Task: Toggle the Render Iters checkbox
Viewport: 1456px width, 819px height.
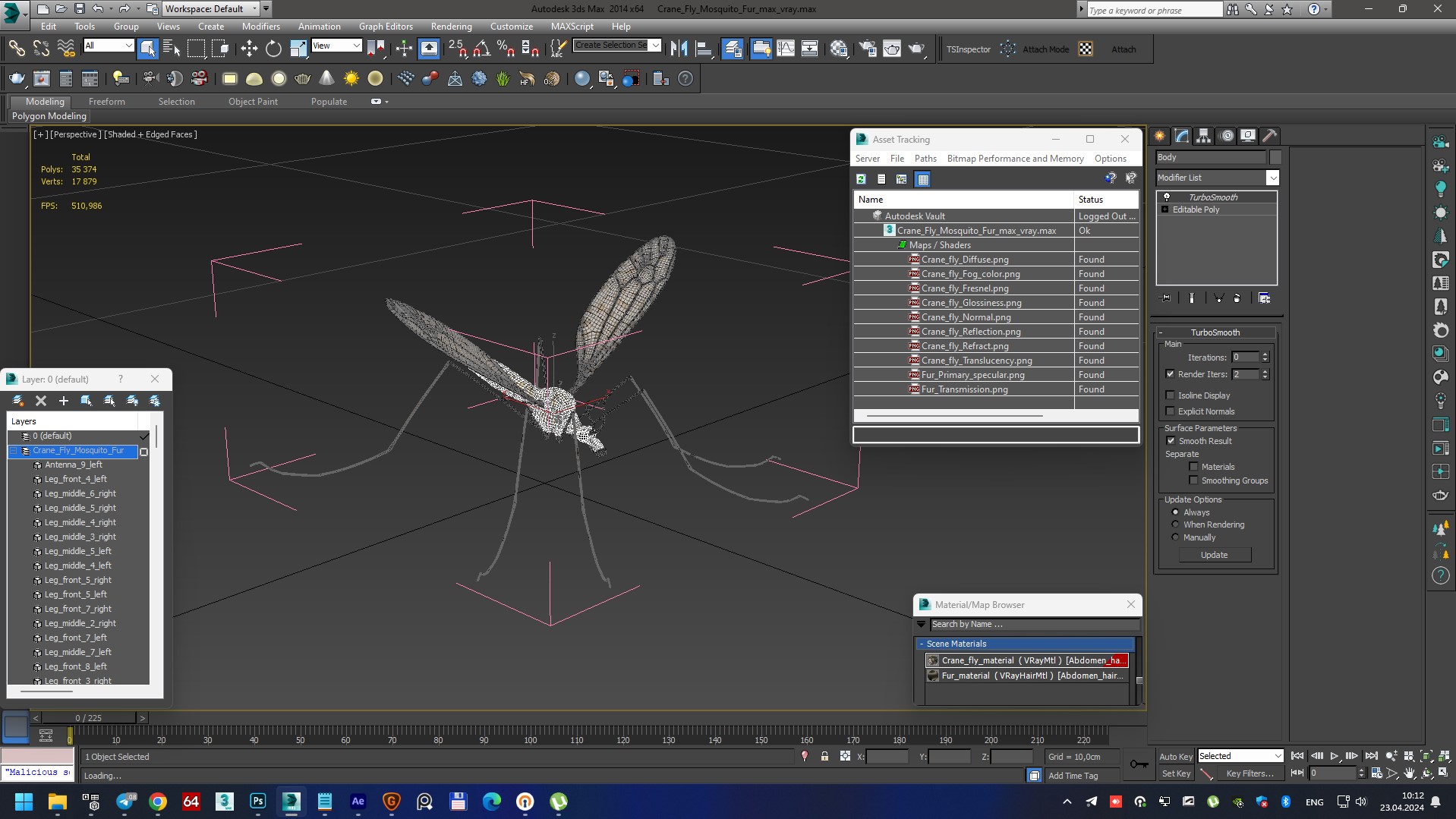Action: pyautogui.click(x=1170, y=374)
